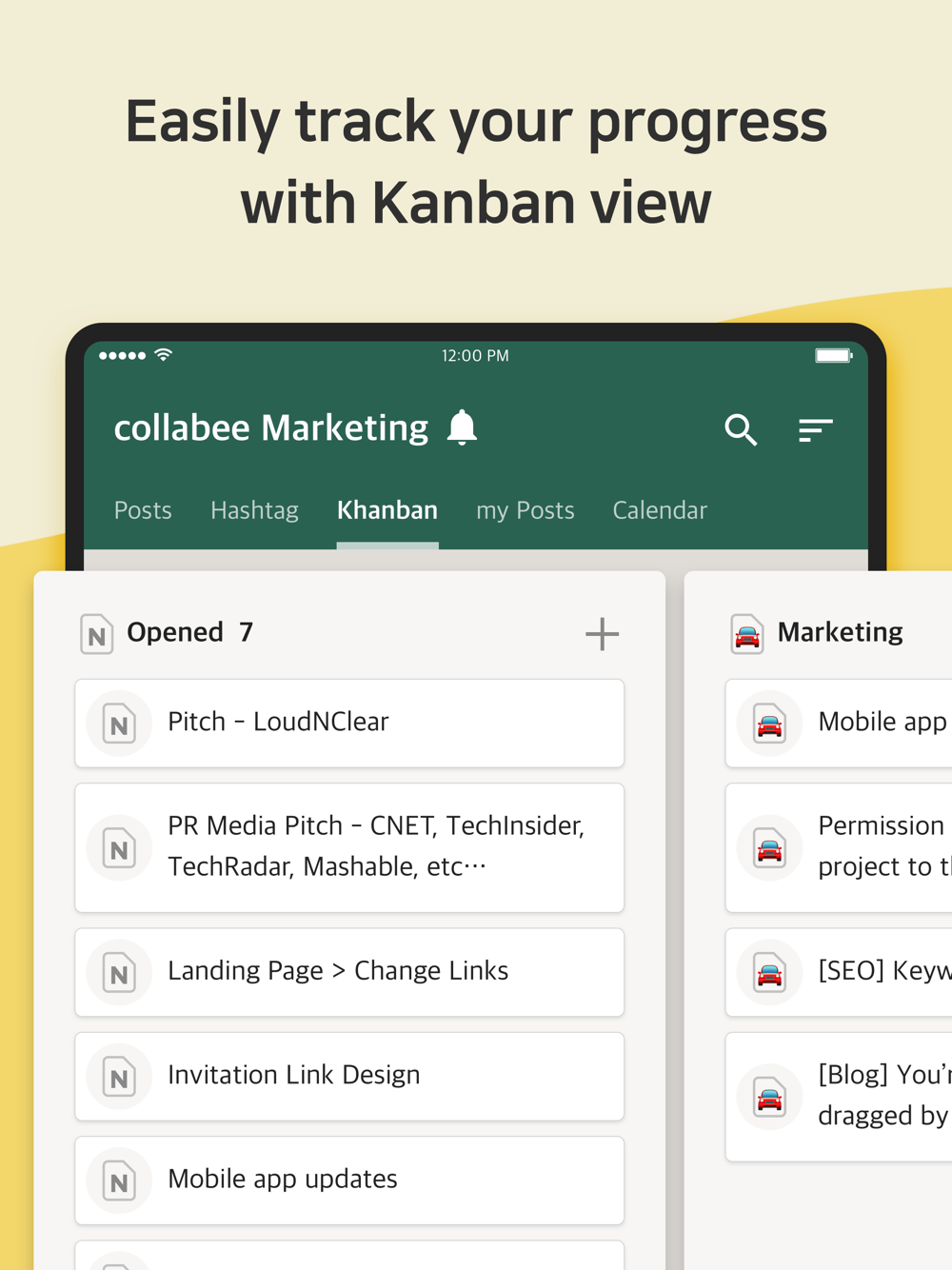This screenshot has height=1270, width=952.
Task: Click the car icon on [SEO] card
Action: (769, 973)
